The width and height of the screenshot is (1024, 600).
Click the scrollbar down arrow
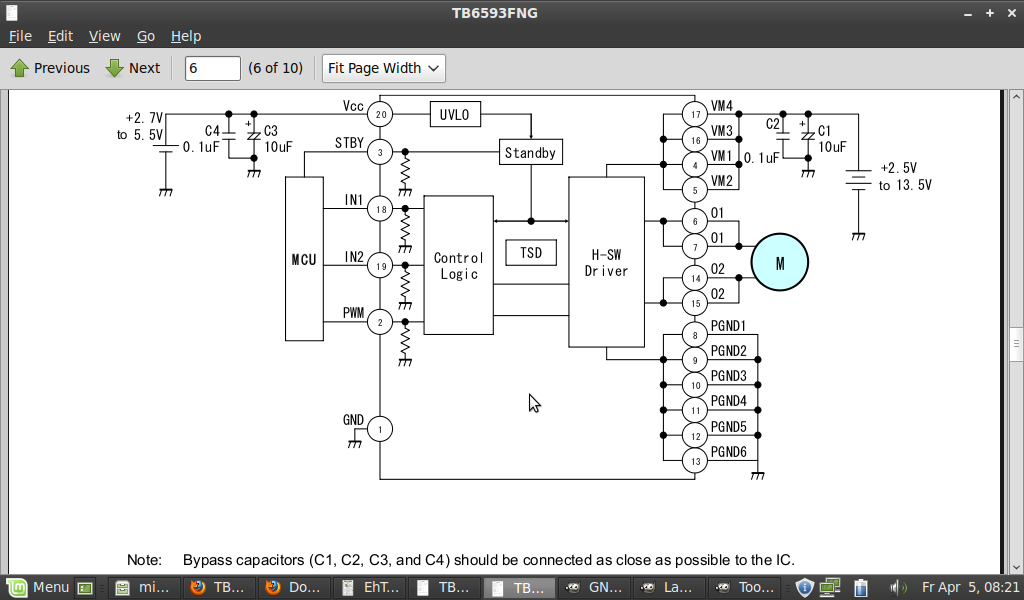(1016, 567)
